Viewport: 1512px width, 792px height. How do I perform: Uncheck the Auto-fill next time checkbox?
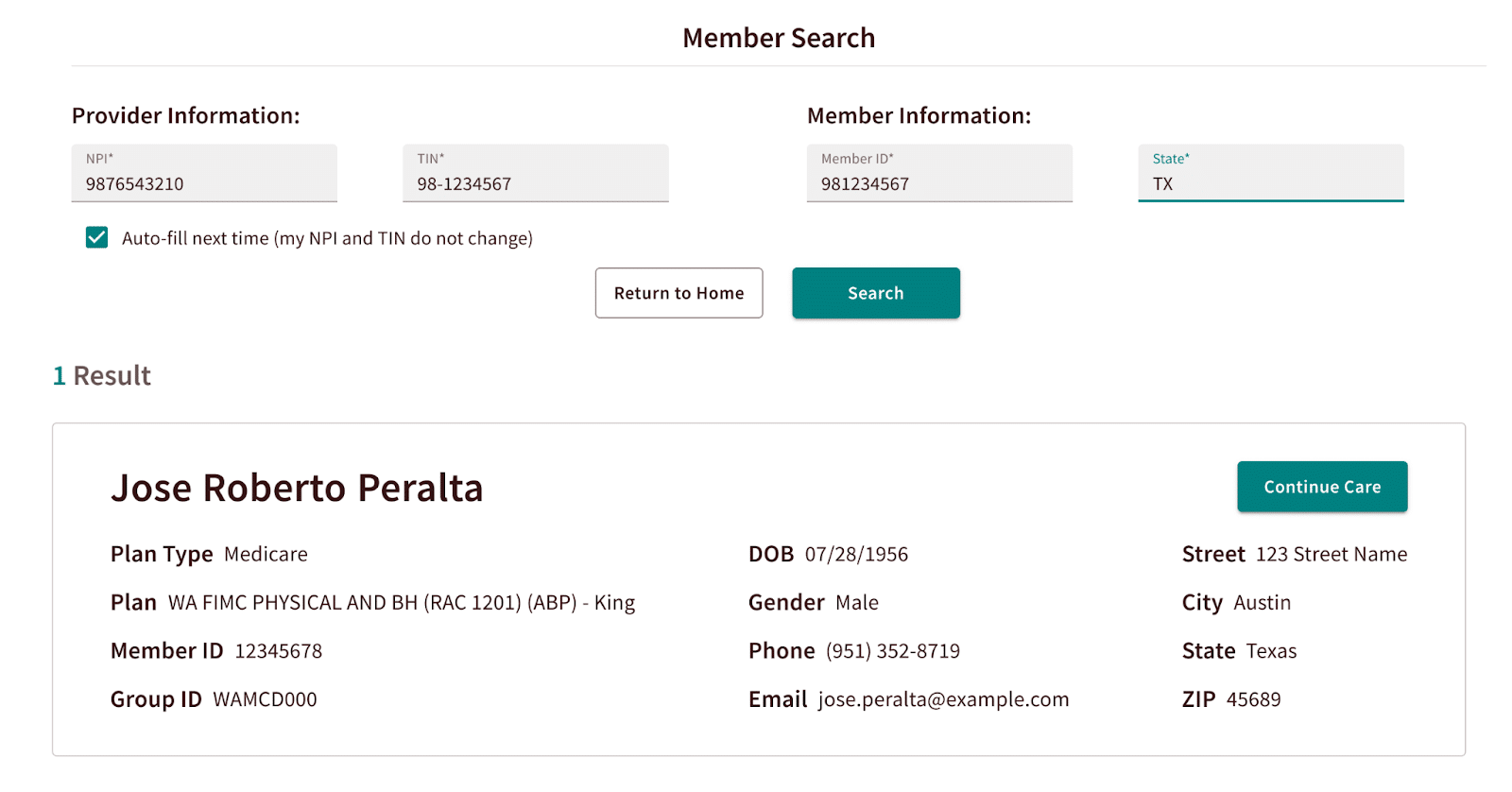[x=96, y=237]
